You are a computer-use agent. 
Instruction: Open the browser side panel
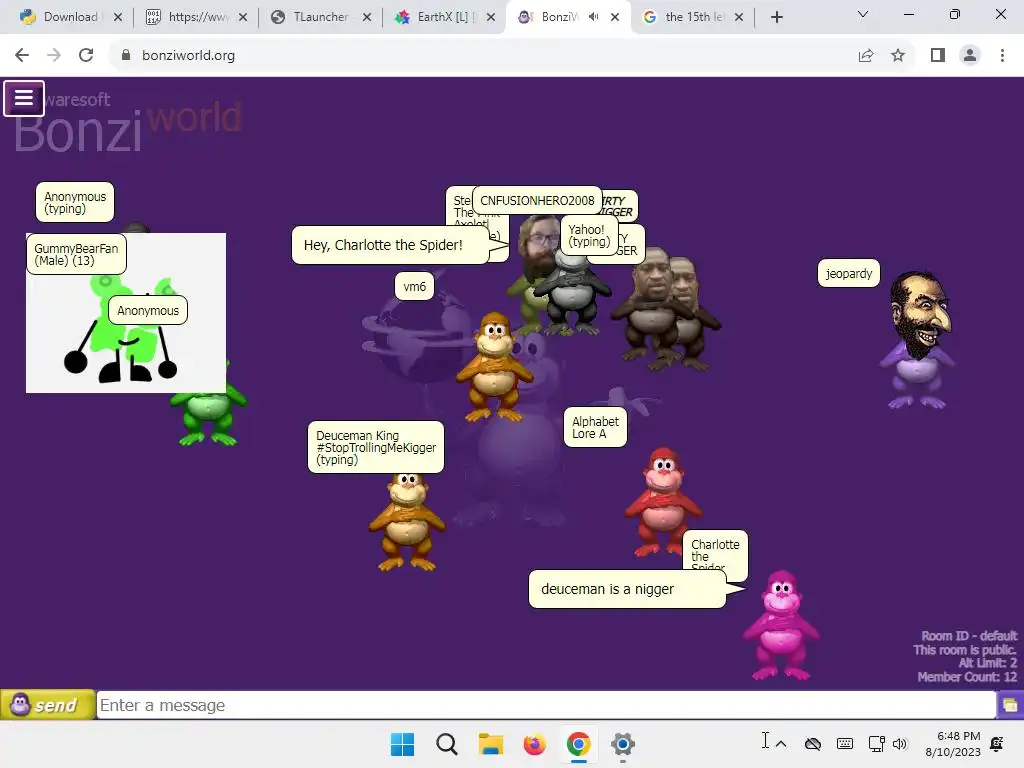938,55
